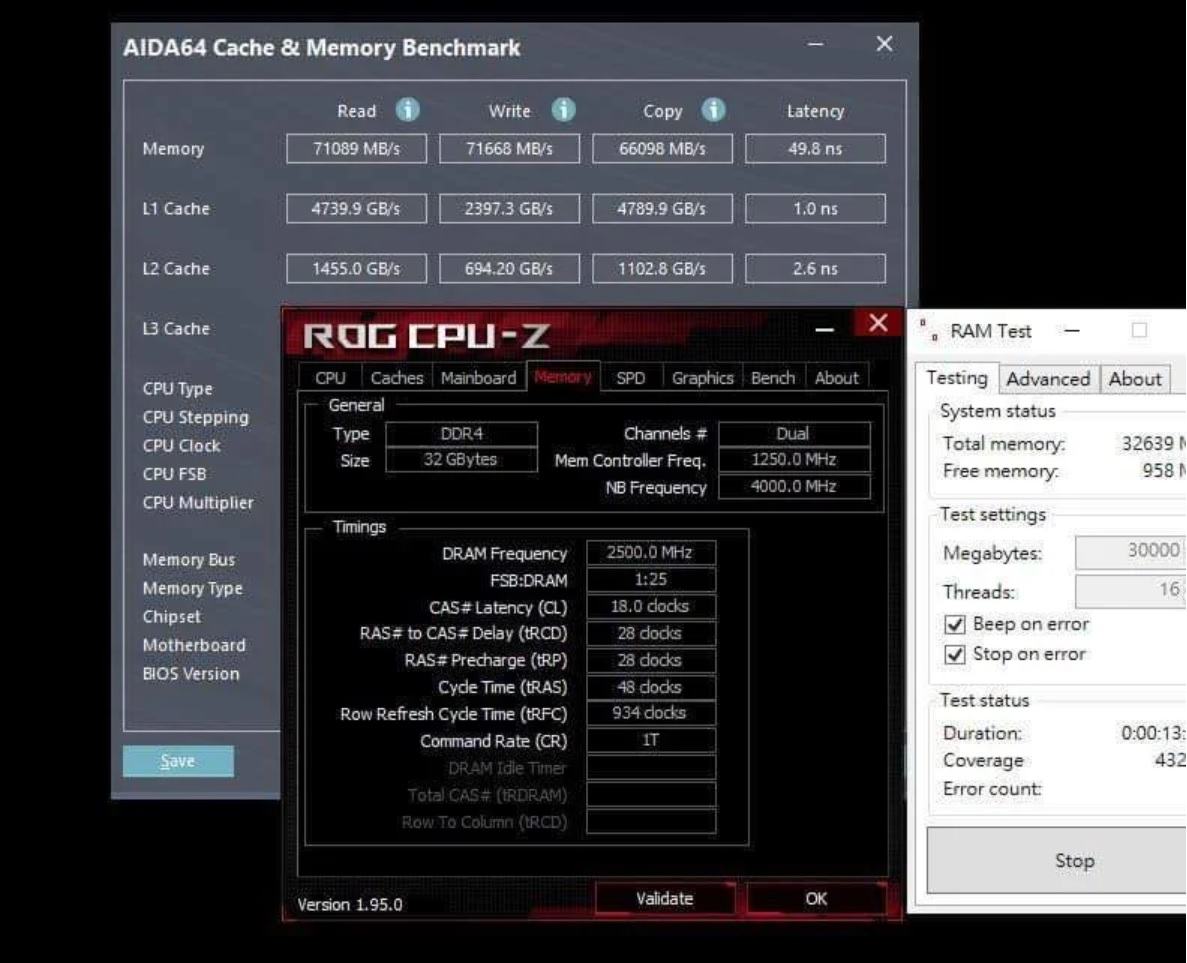Open the About tab in CPU-Z

[837, 378]
